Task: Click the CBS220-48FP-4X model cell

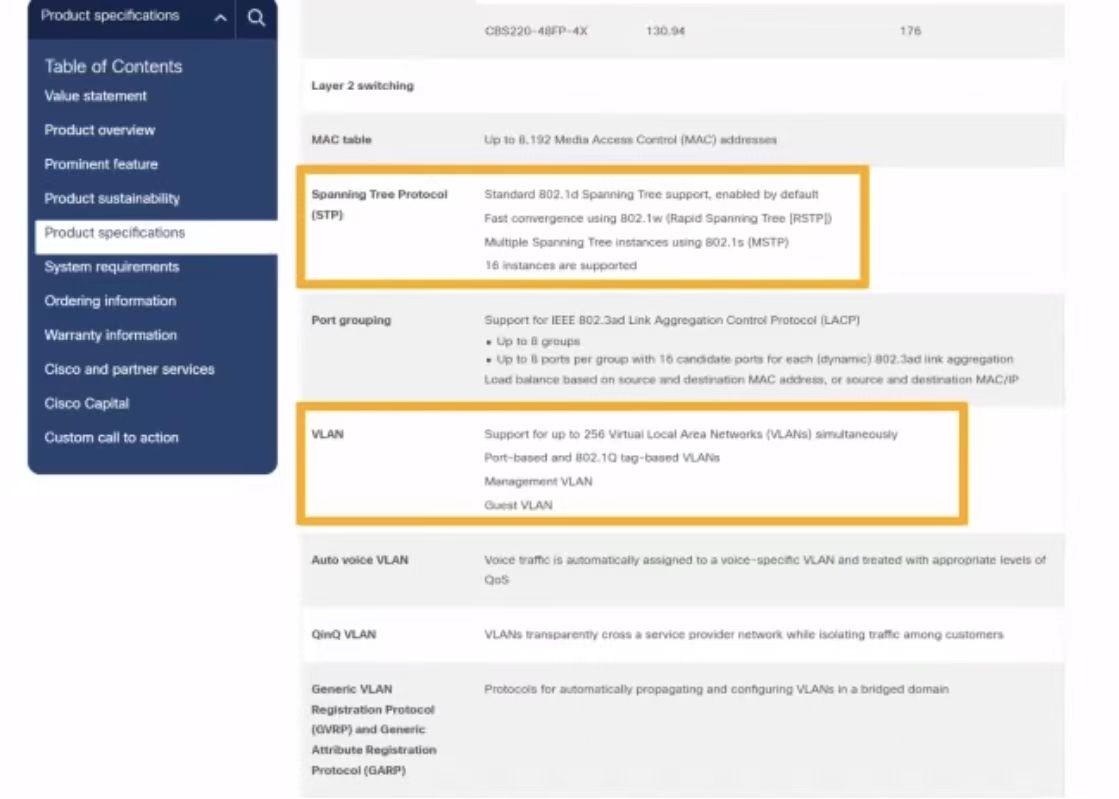Action: [536, 31]
